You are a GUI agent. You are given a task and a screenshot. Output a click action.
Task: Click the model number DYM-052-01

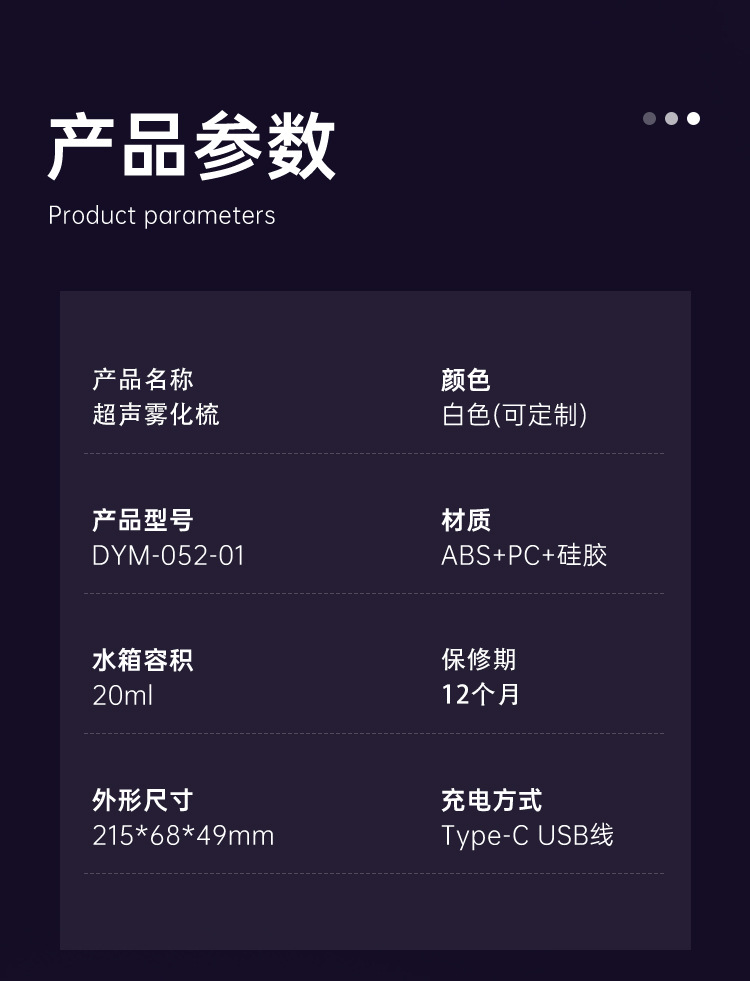[x=168, y=555]
